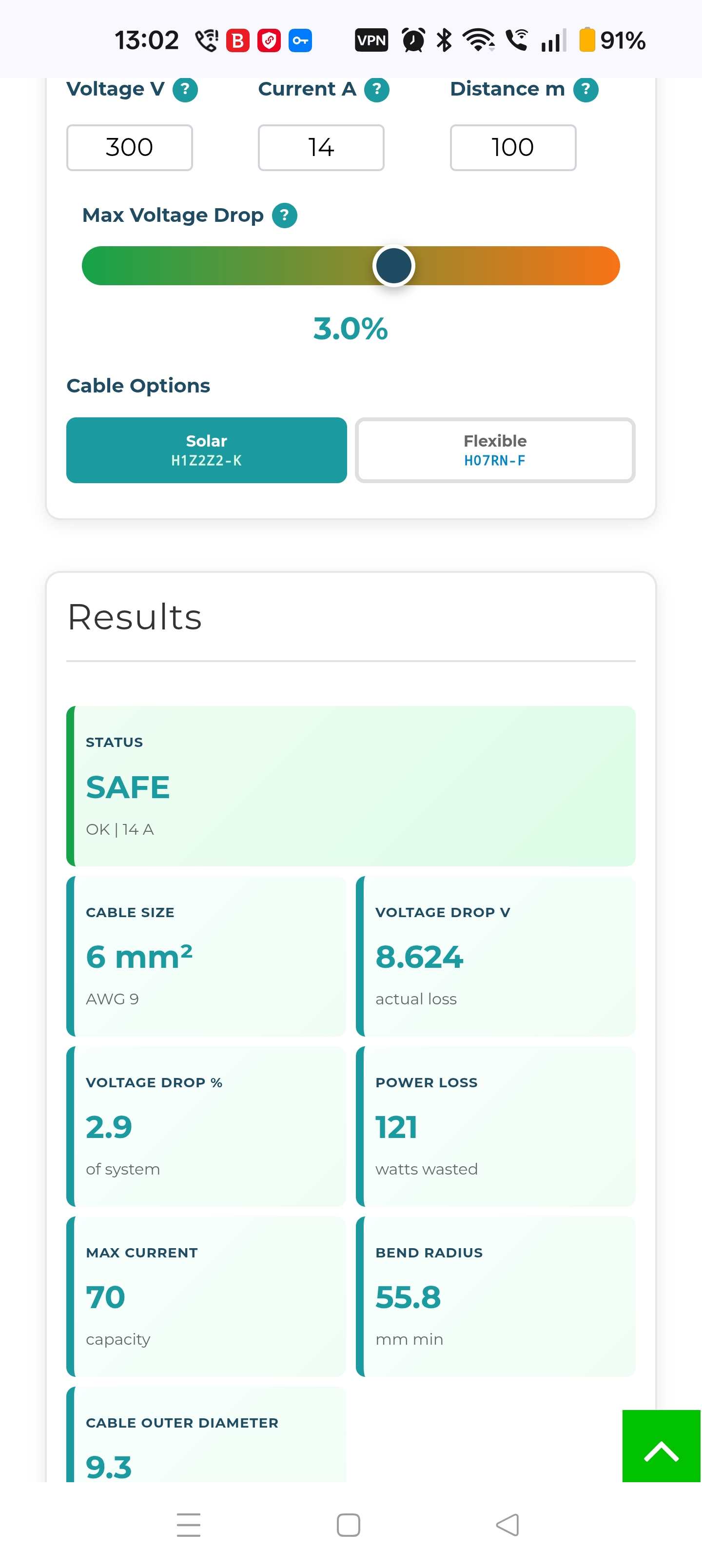Tap the Max Current 70 capacity card
The height and width of the screenshot is (1568, 702).
point(206,1296)
